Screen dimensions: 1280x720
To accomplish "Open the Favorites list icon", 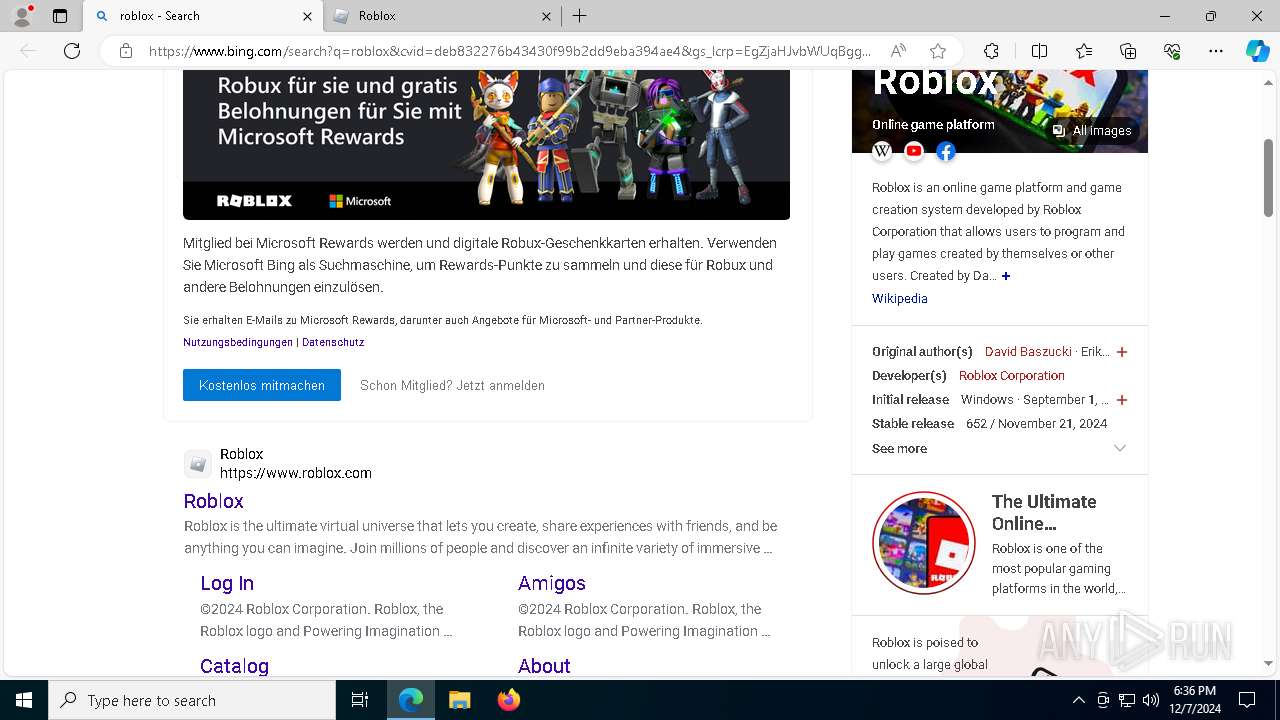I will click(x=1084, y=51).
